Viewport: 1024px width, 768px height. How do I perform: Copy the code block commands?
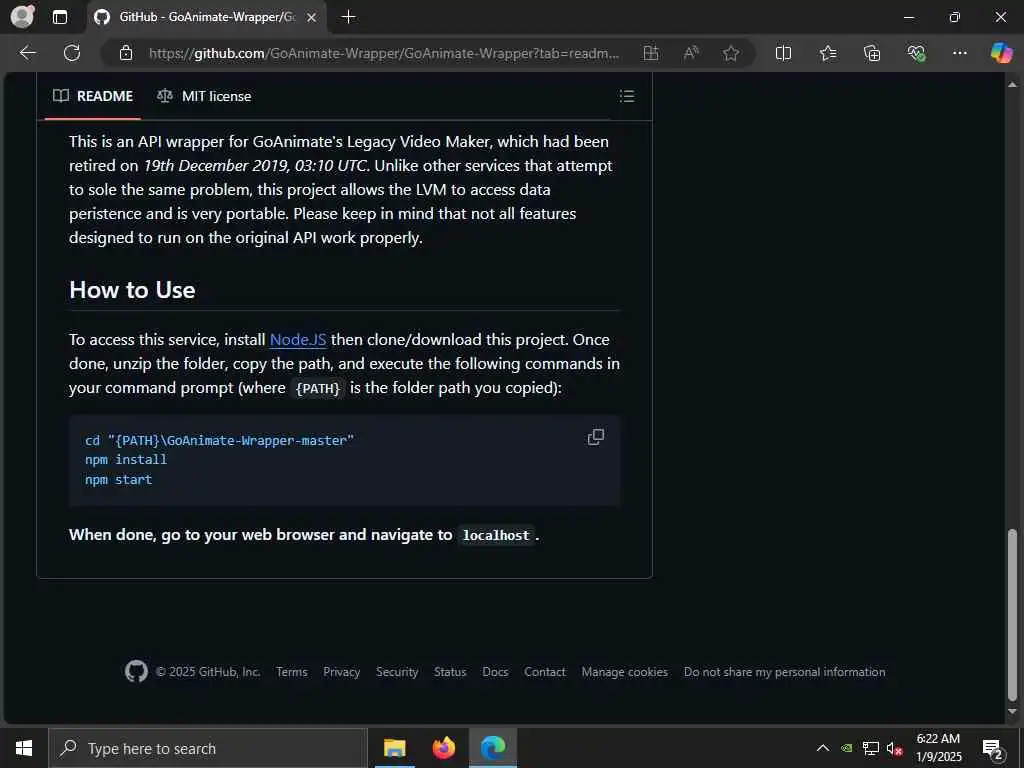(596, 437)
